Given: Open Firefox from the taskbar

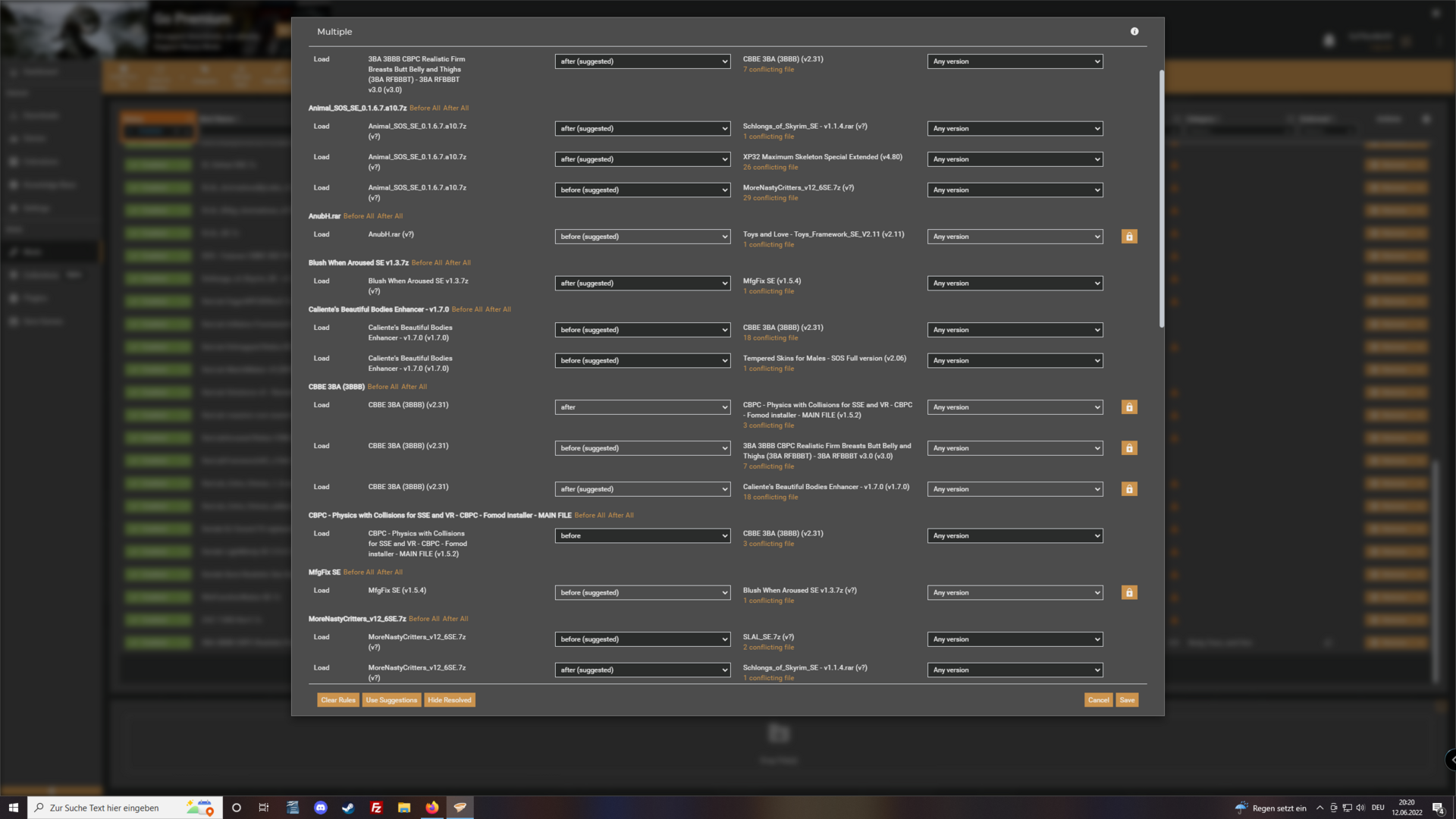Looking at the screenshot, I should point(432,808).
